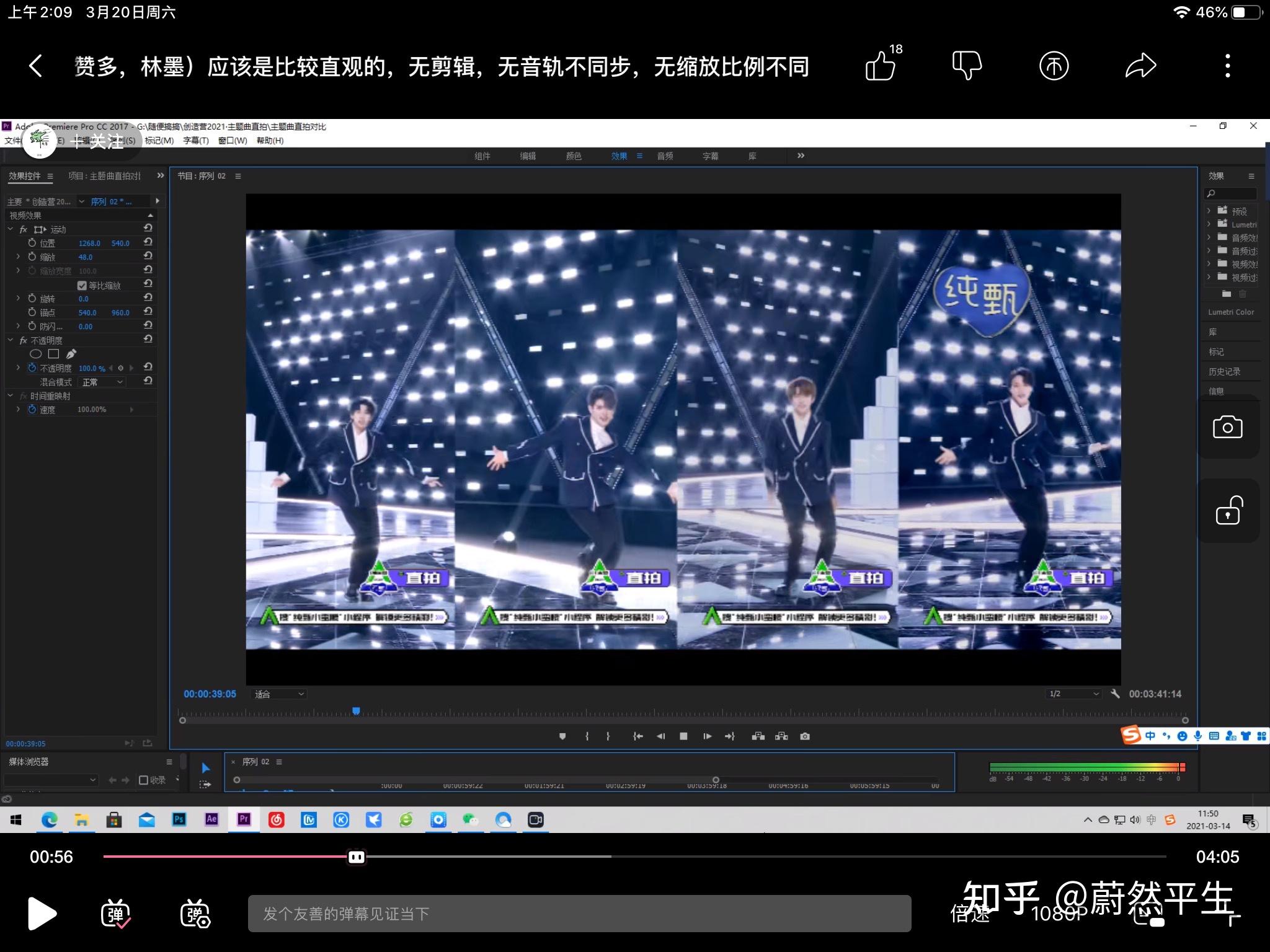1270x952 pixels.
Task: Reset the 位置 parameter
Action: pos(148,242)
